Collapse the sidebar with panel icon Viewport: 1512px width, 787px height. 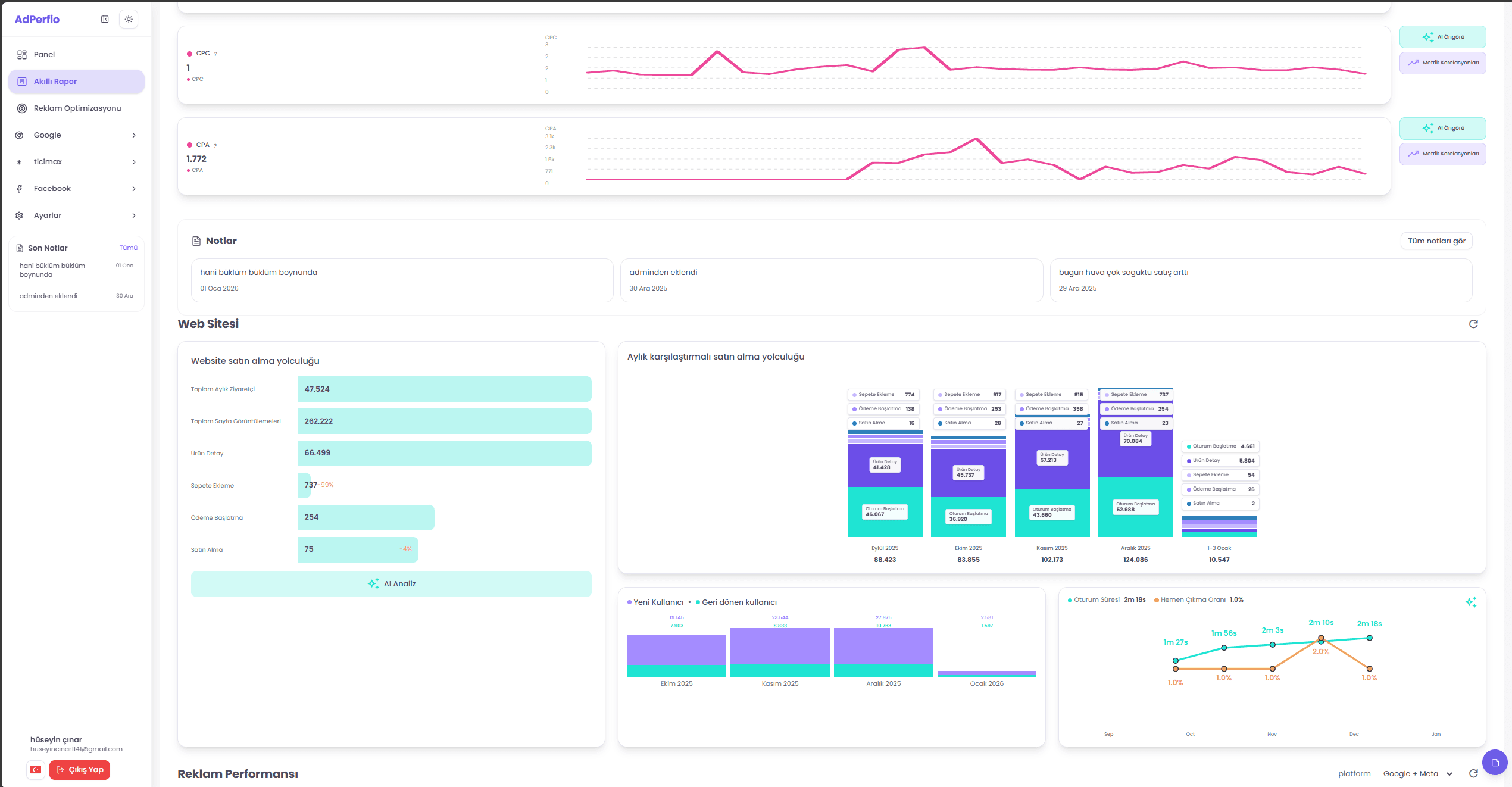click(105, 19)
